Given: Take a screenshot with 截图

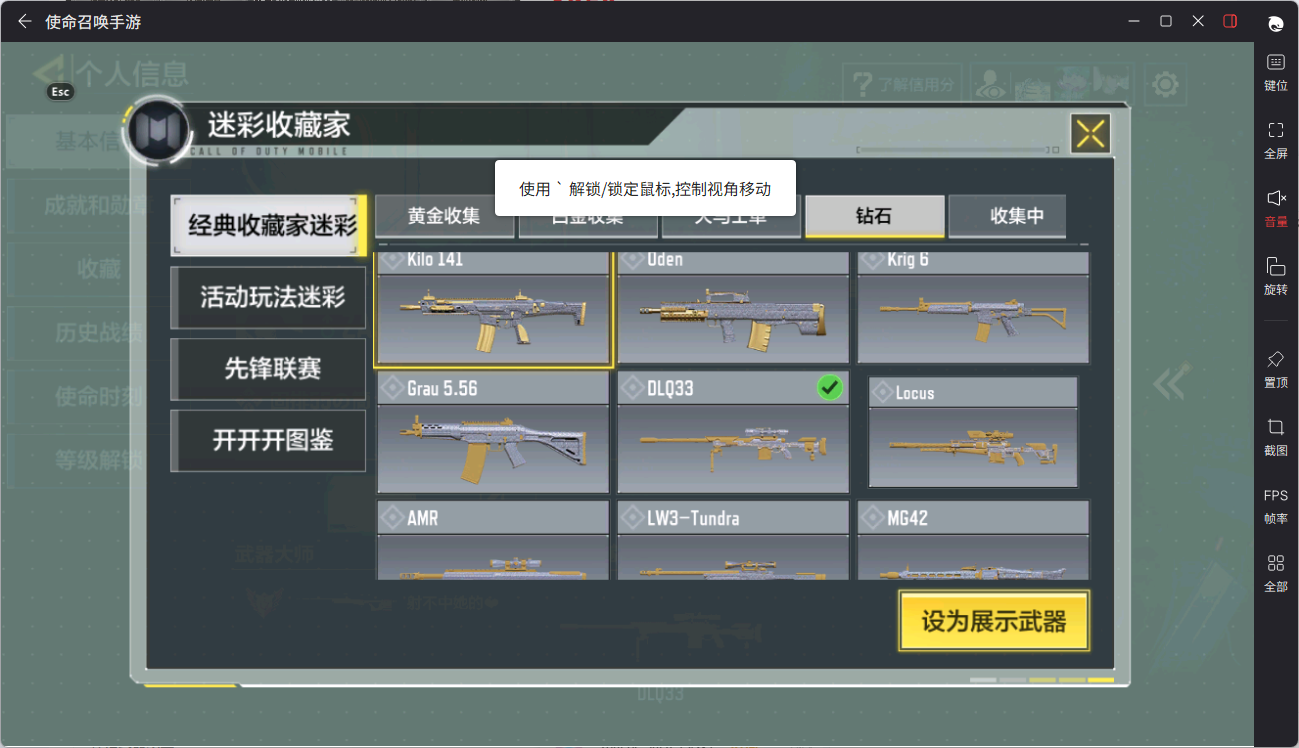Looking at the screenshot, I should click(1276, 437).
